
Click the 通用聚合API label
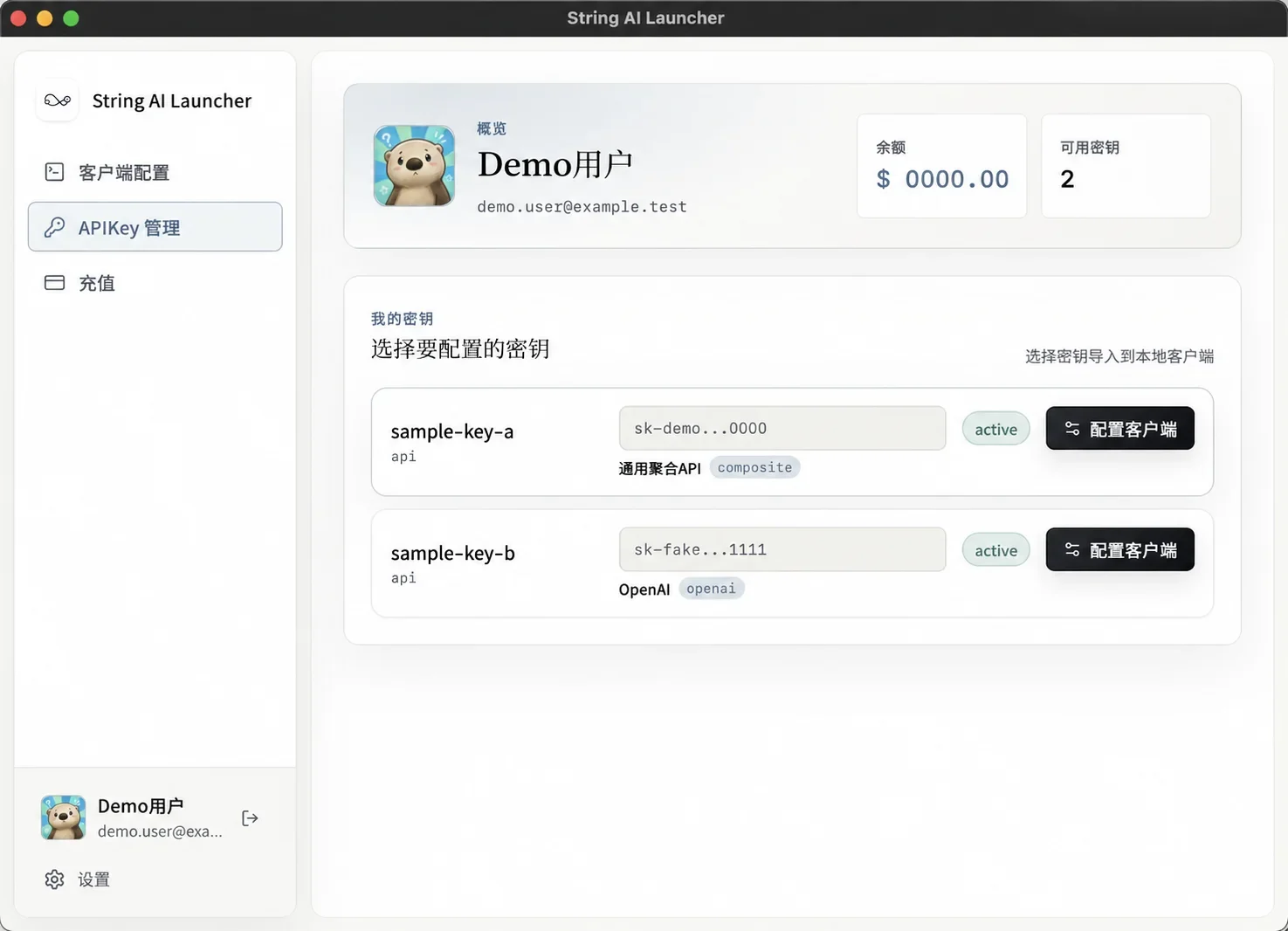659,468
